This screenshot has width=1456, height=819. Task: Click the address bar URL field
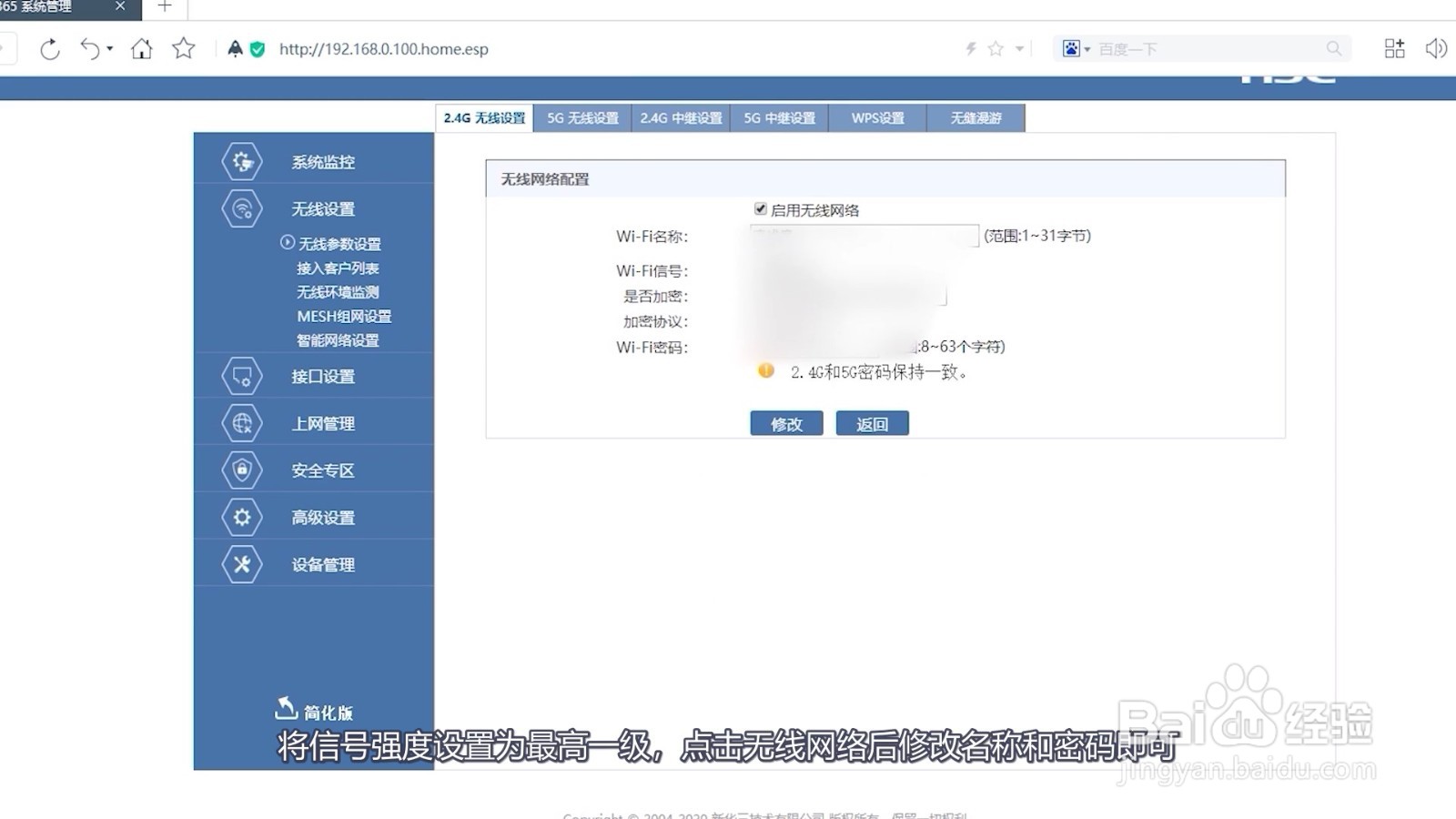pyautogui.click(x=383, y=49)
